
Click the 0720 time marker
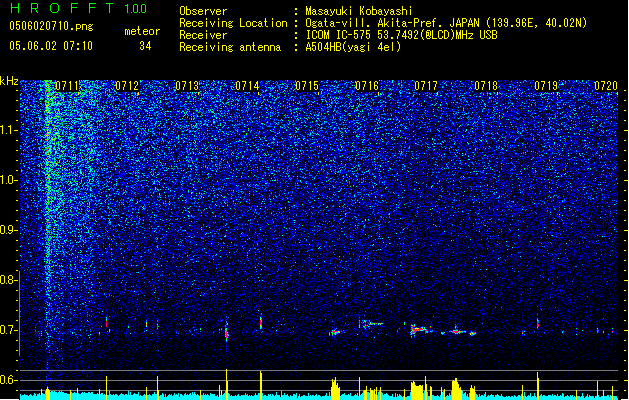pos(606,86)
